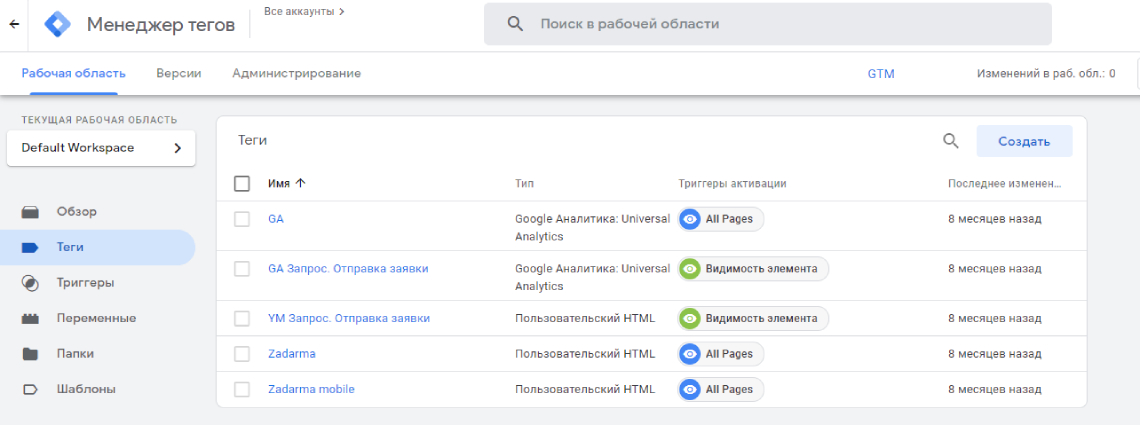Image resolution: width=1140 pixels, height=425 pixels.
Task: Click green eye icon in GA Запрос row
Action: coord(689,269)
